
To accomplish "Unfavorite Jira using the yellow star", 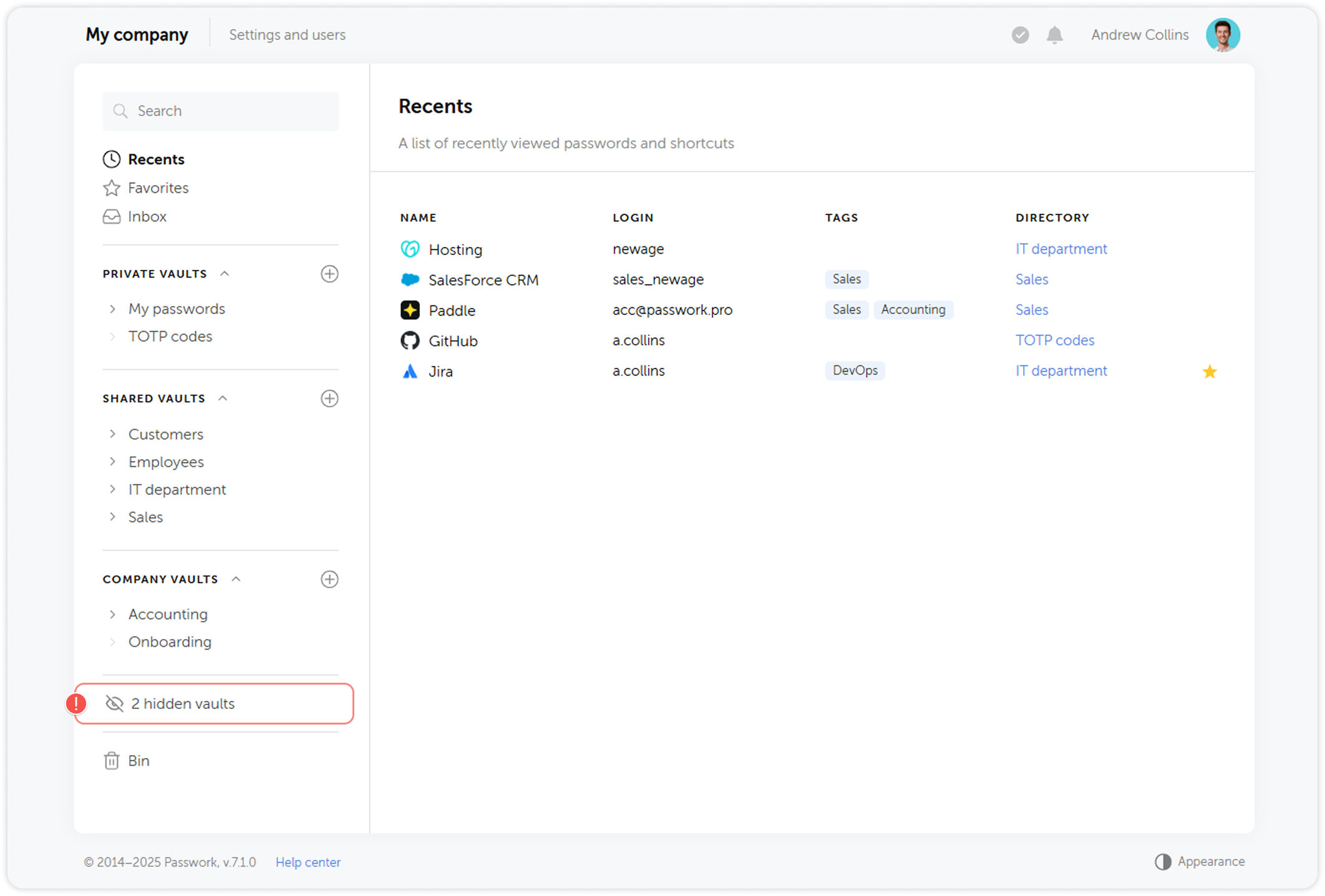I will (x=1210, y=372).
